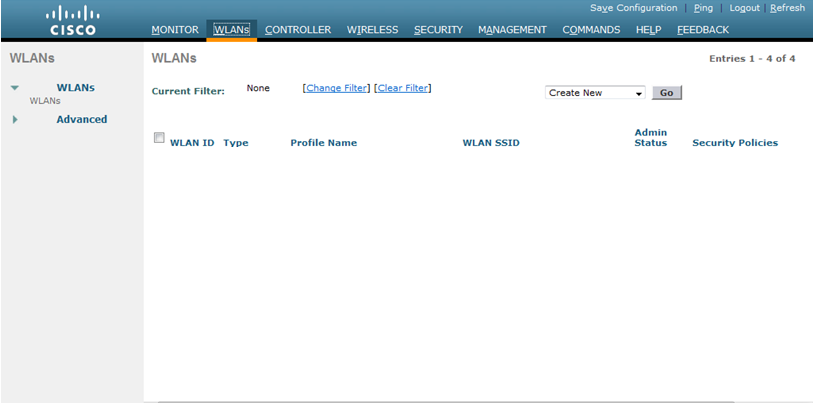
Task: Toggle the select-all WLAN checkbox
Action: click(x=159, y=138)
